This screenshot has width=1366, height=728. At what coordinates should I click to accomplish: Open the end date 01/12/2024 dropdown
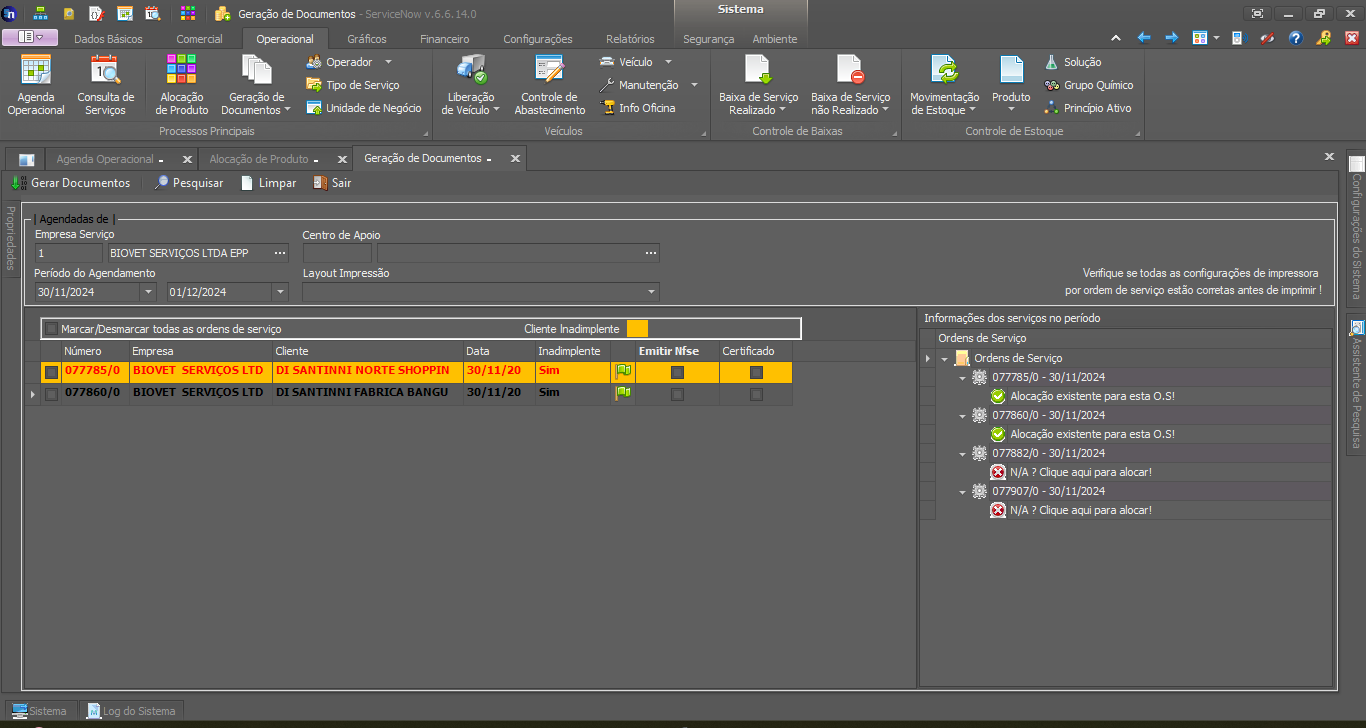tap(281, 292)
